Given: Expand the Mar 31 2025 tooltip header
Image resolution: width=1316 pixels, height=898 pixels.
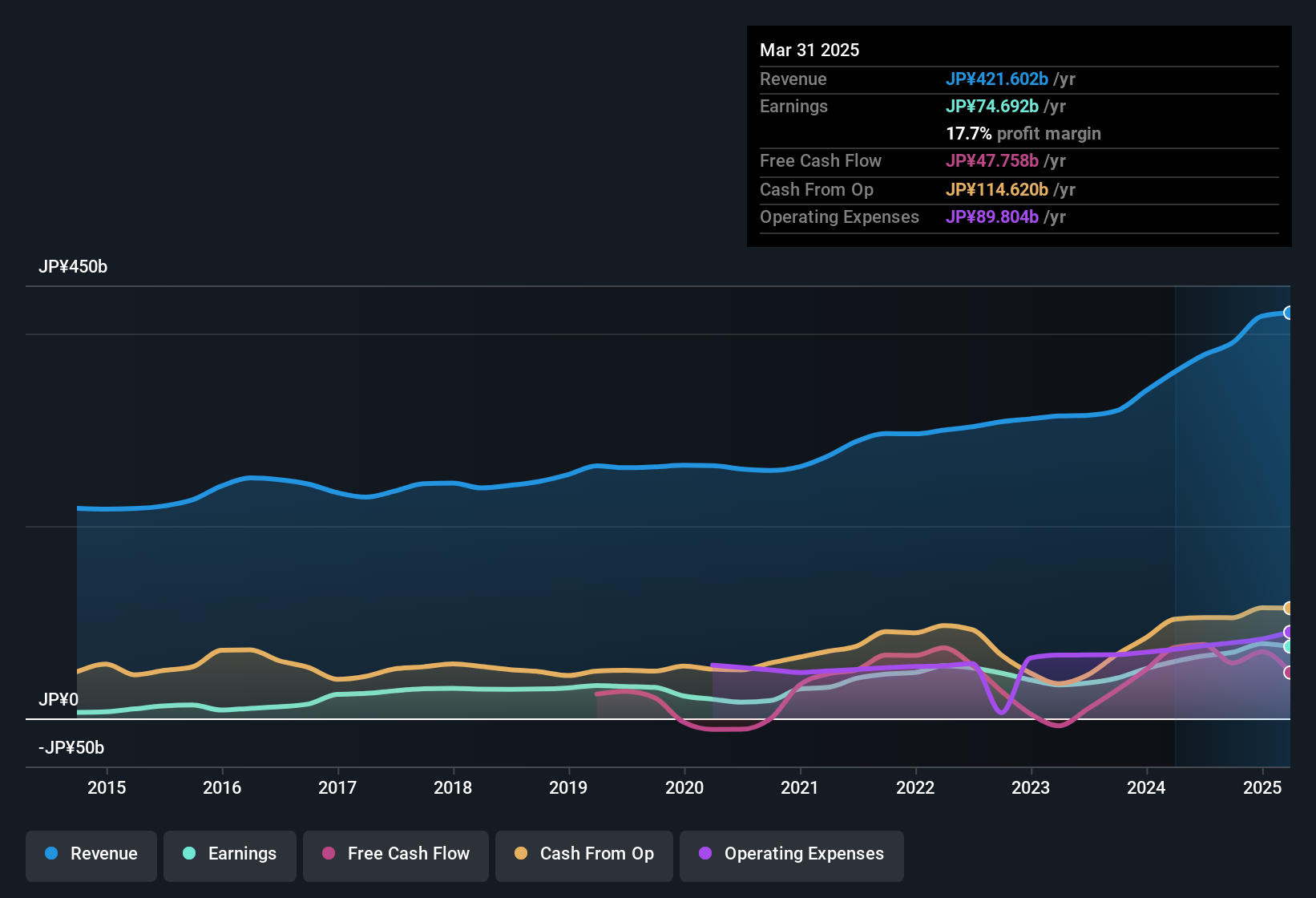Looking at the screenshot, I should 809,50.
